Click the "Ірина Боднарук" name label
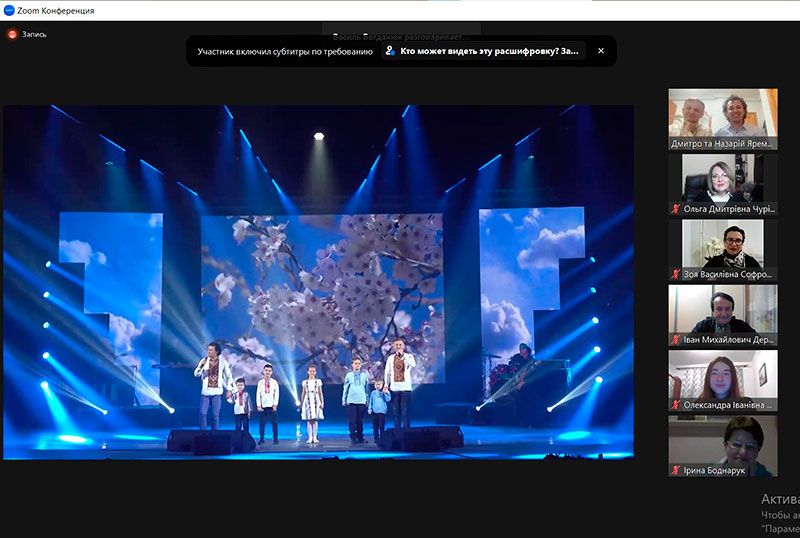Viewport: 800px width, 538px height. click(x=714, y=470)
